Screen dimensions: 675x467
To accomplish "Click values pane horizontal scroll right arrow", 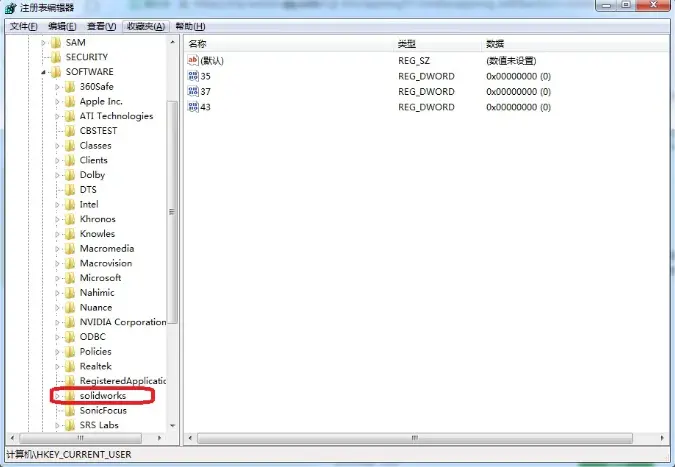I will (662, 438).
